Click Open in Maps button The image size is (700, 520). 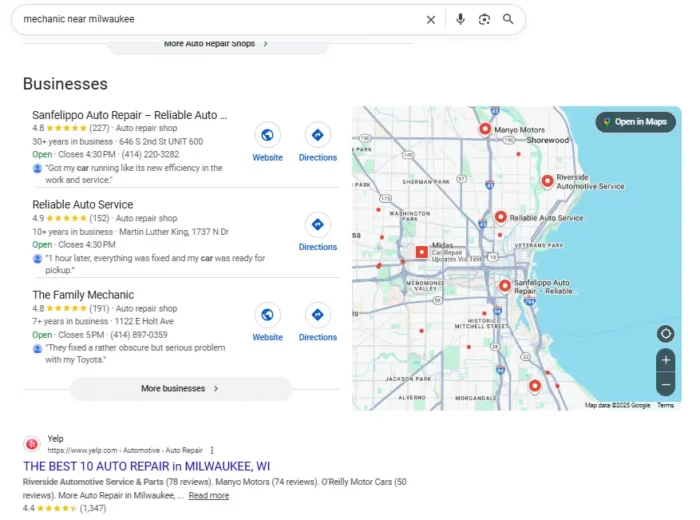click(x=635, y=122)
